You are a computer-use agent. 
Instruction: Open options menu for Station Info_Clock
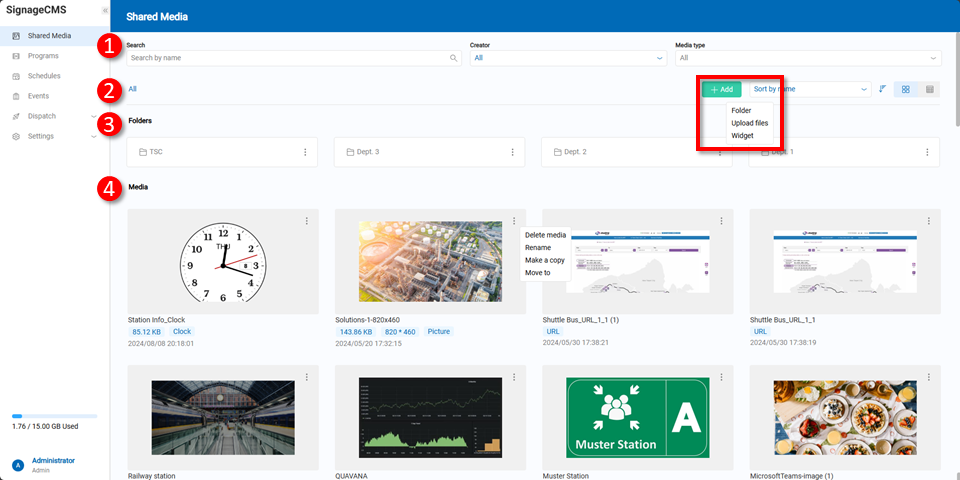pyautogui.click(x=306, y=221)
